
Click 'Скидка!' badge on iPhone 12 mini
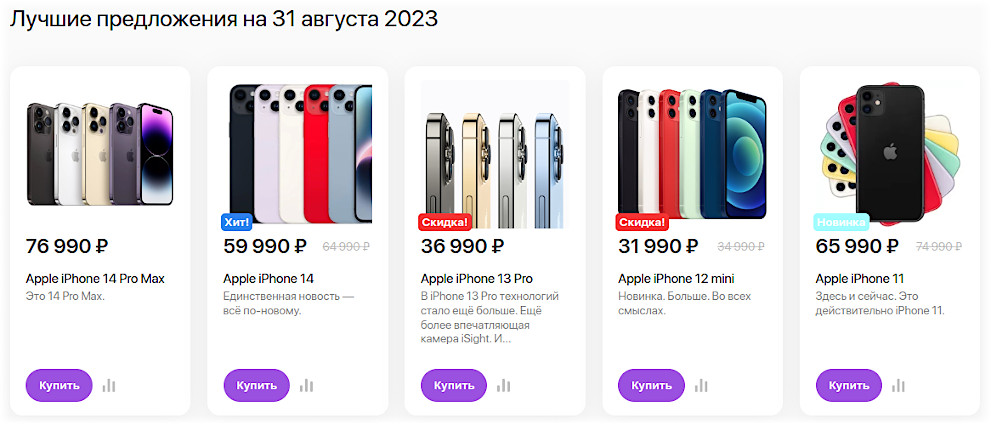(642, 222)
